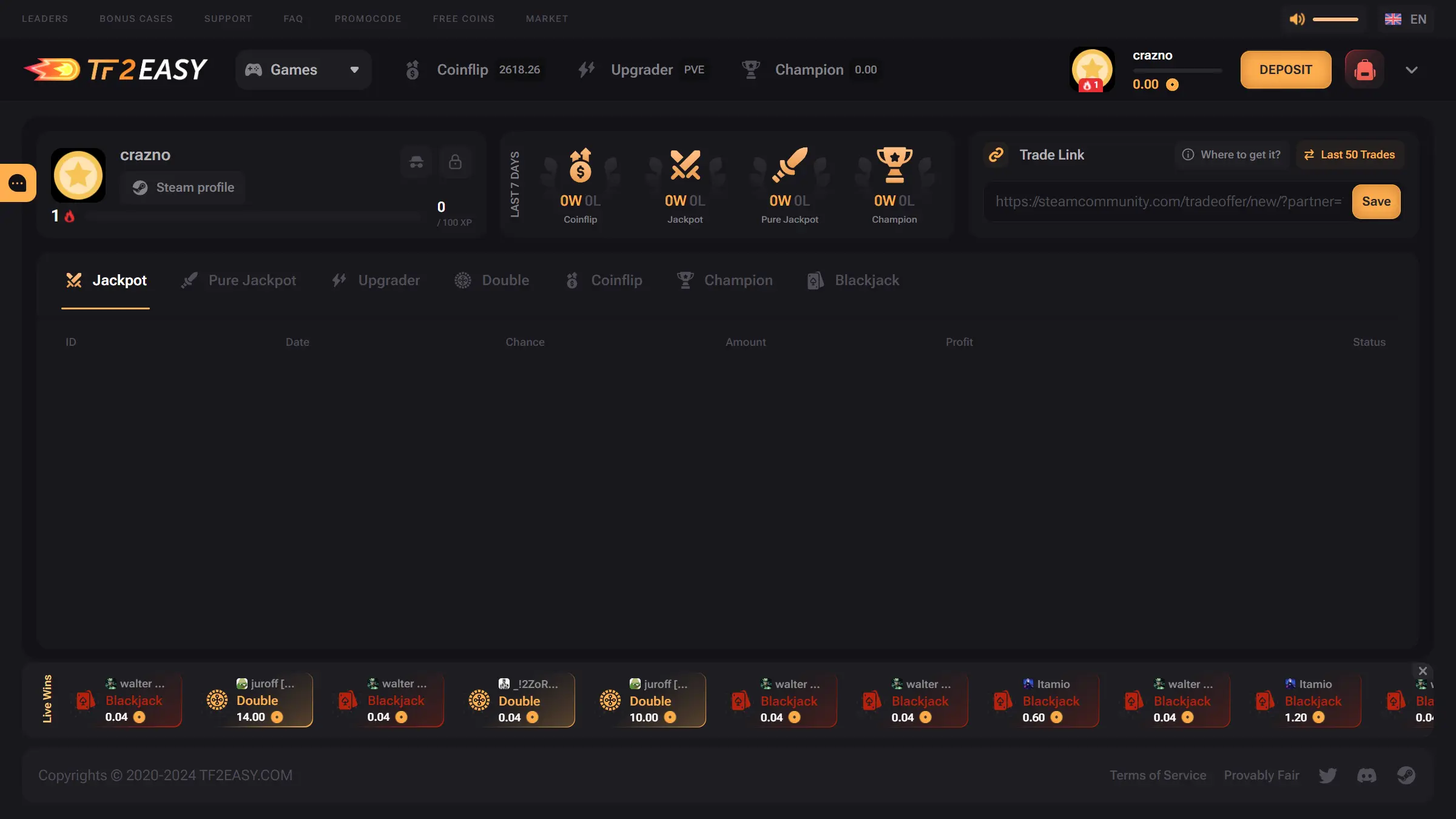Open the chat bubble side button
Screen dimensions: 1456x819
tap(18, 183)
